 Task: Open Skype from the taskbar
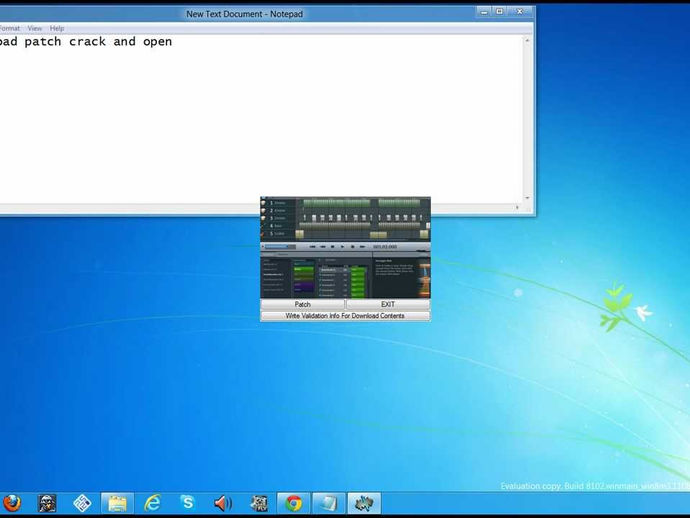pos(188,503)
